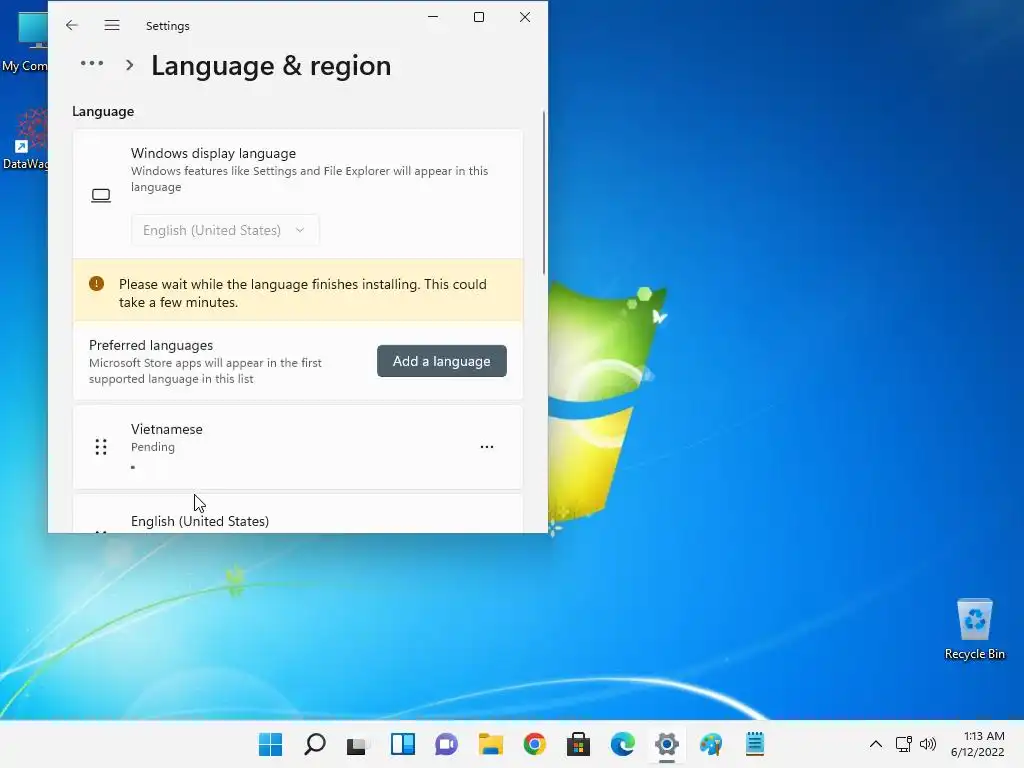The width and height of the screenshot is (1024, 768).
Task: Open Task View on the taskbar
Action: click(358, 744)
